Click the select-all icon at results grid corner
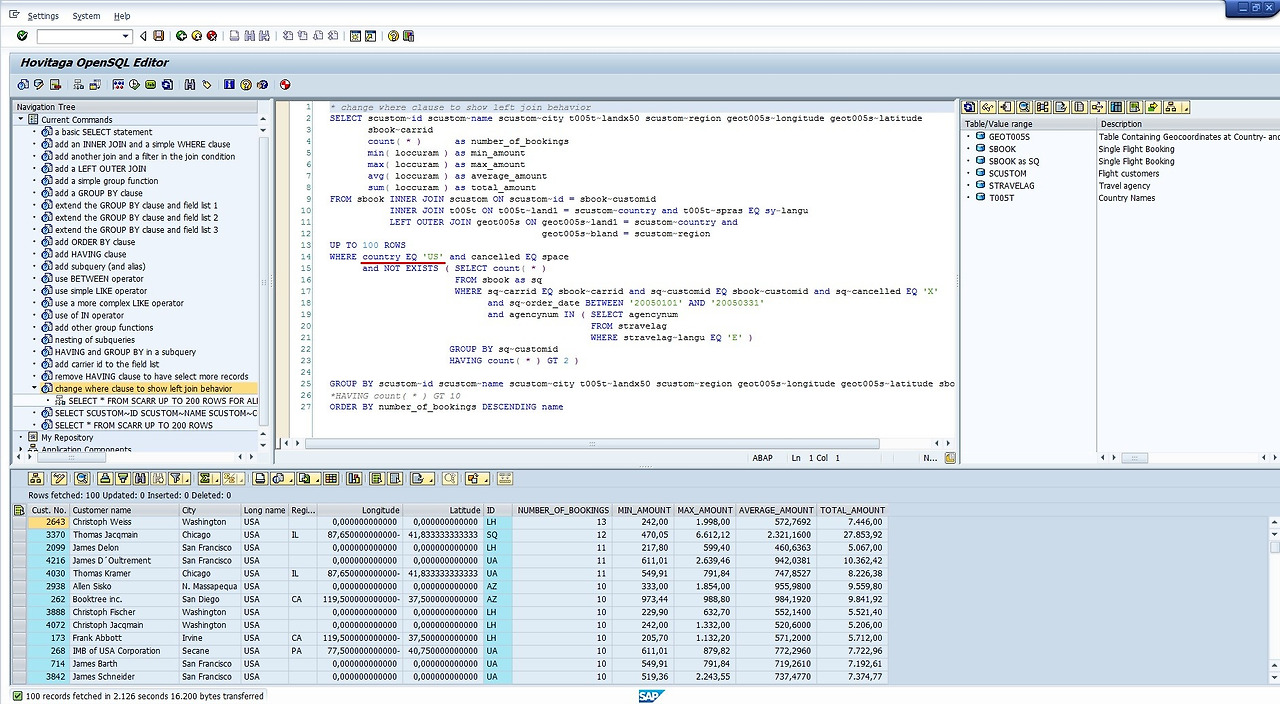 [19, 510]
